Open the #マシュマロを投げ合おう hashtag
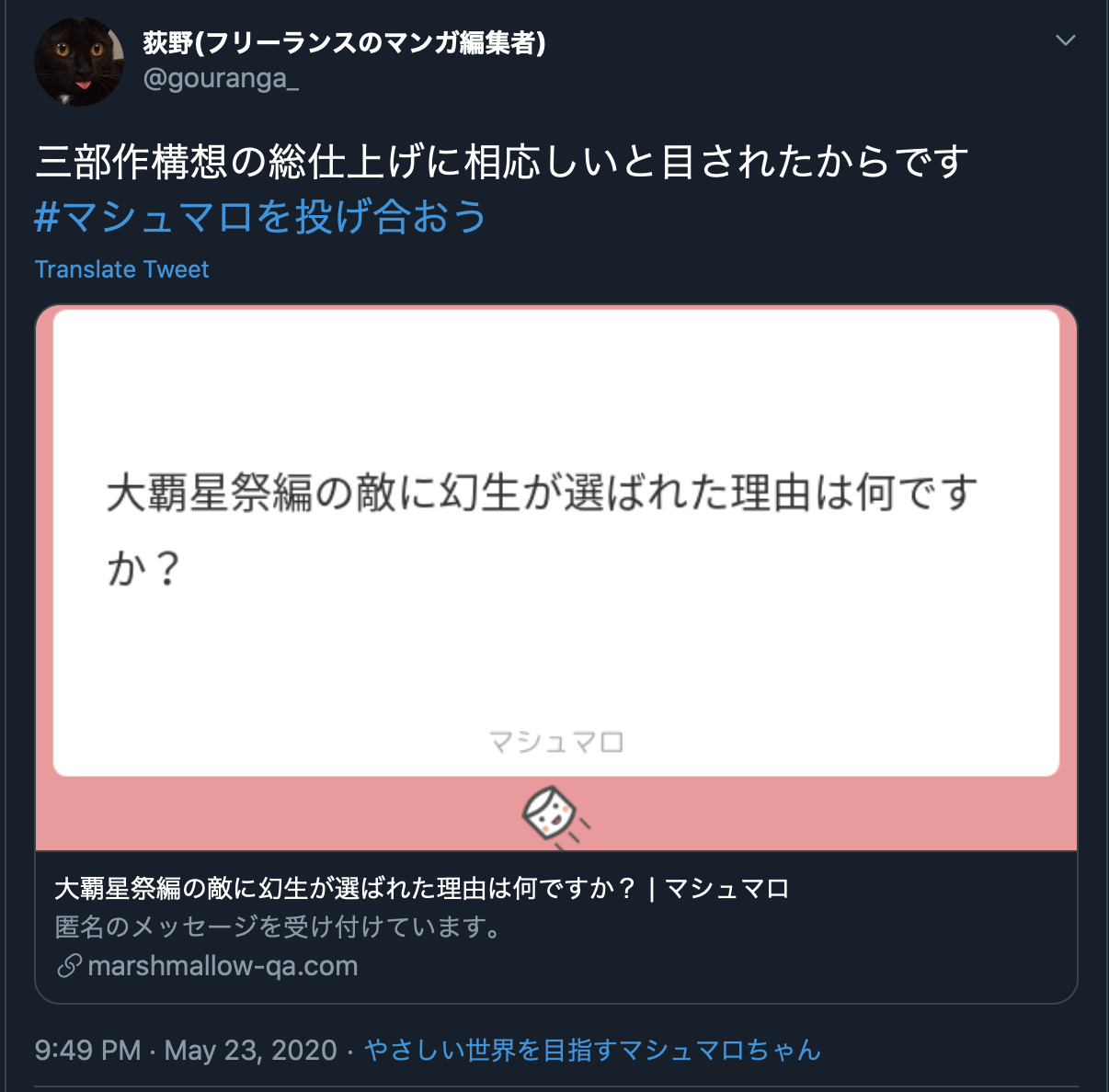This screenshot has height=1092, width=1109. tap(260, 217)
